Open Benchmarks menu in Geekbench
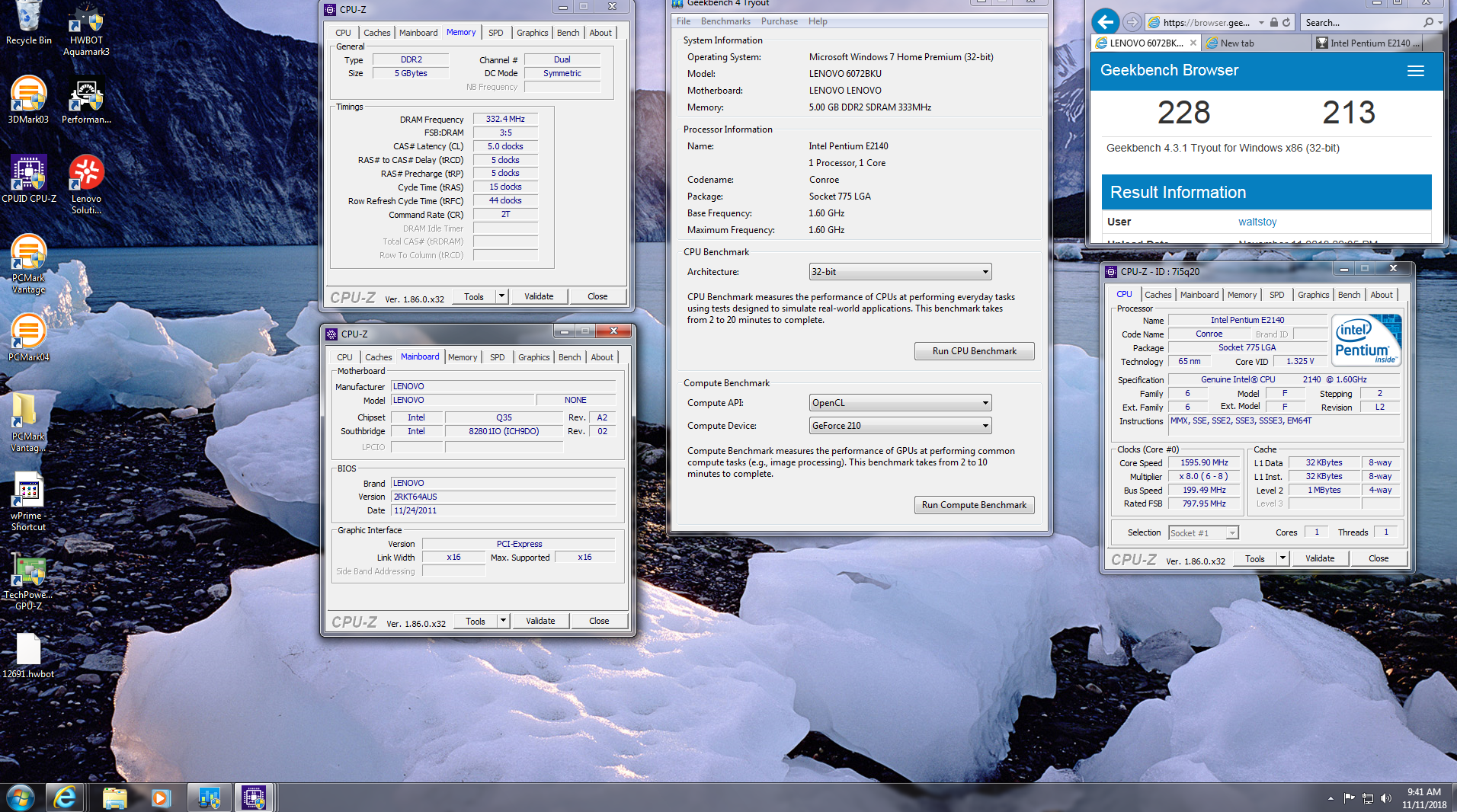Viewport: 1457px width, 812px height. click(725, 21)
